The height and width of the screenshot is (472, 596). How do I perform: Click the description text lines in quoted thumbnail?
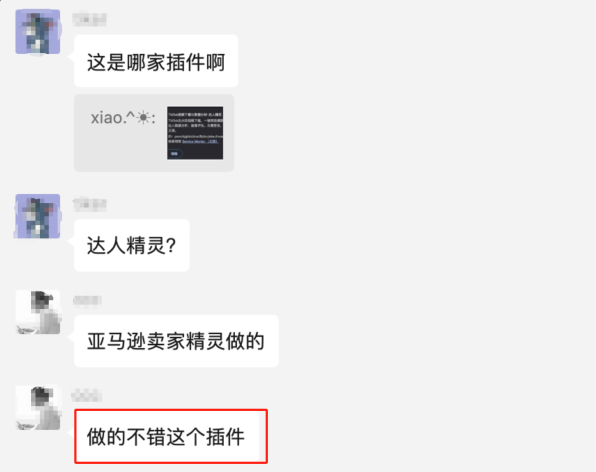[x=195, y=122]
